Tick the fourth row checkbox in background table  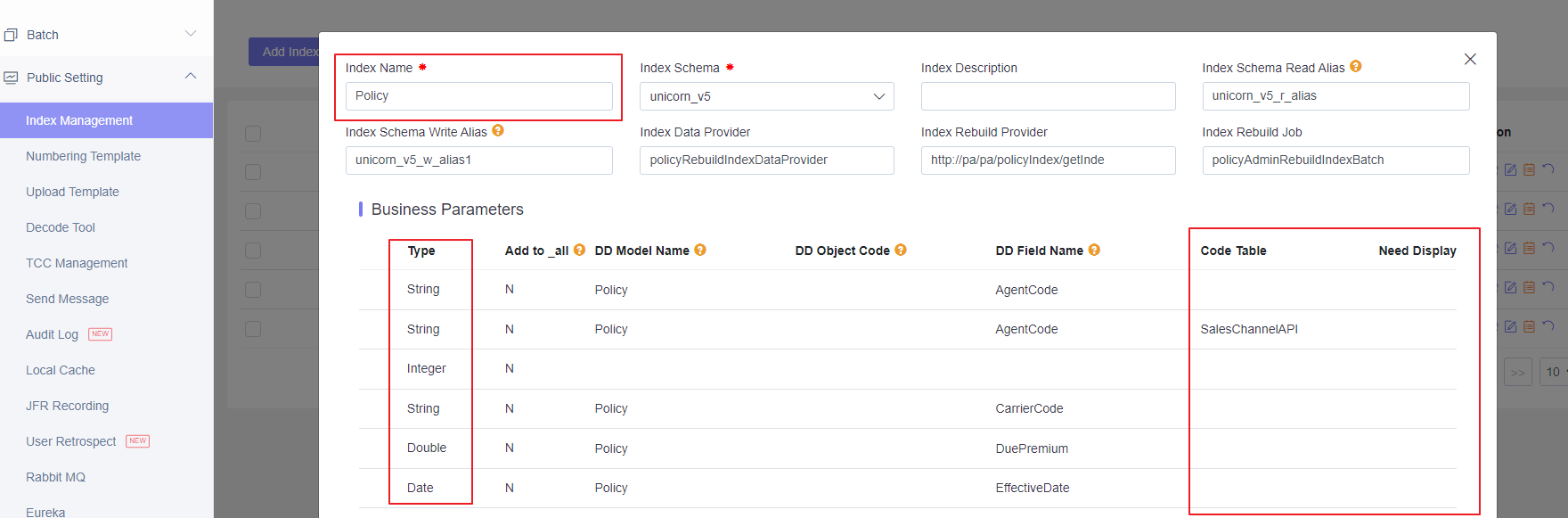(253, 289)
